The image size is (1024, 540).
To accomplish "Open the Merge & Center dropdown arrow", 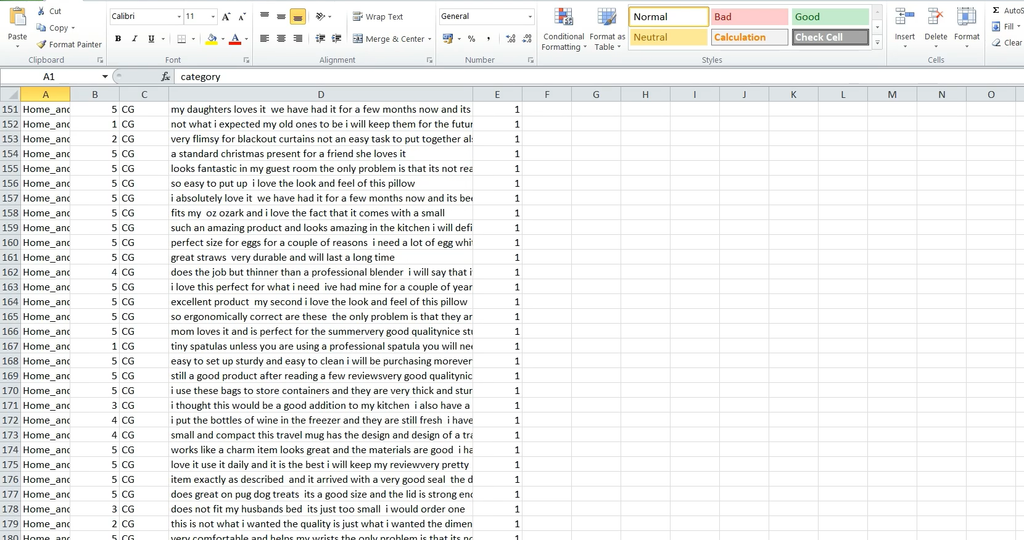I will coord(430,39).
